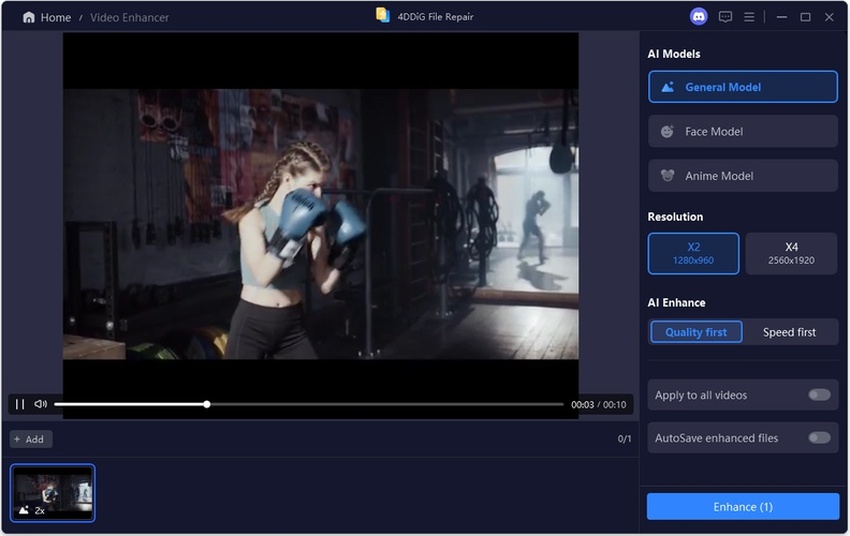Choose X2 1280x960 resolution
850x536 pixels.
[693, 253]
